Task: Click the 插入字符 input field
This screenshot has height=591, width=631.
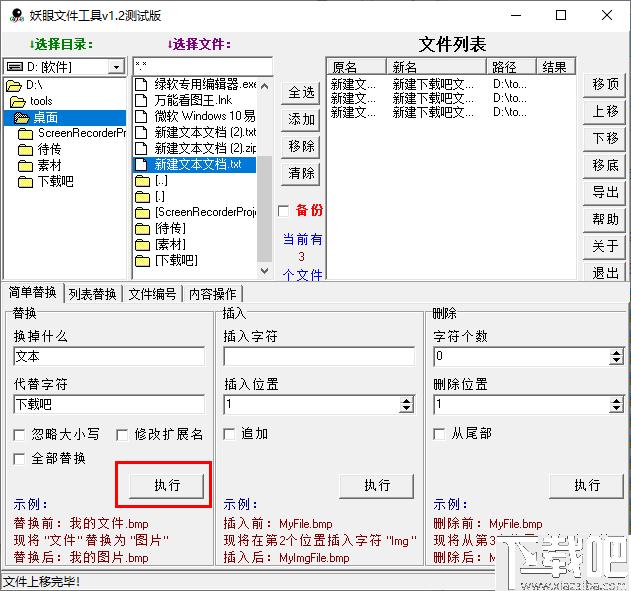Action: tap(319, 356)
